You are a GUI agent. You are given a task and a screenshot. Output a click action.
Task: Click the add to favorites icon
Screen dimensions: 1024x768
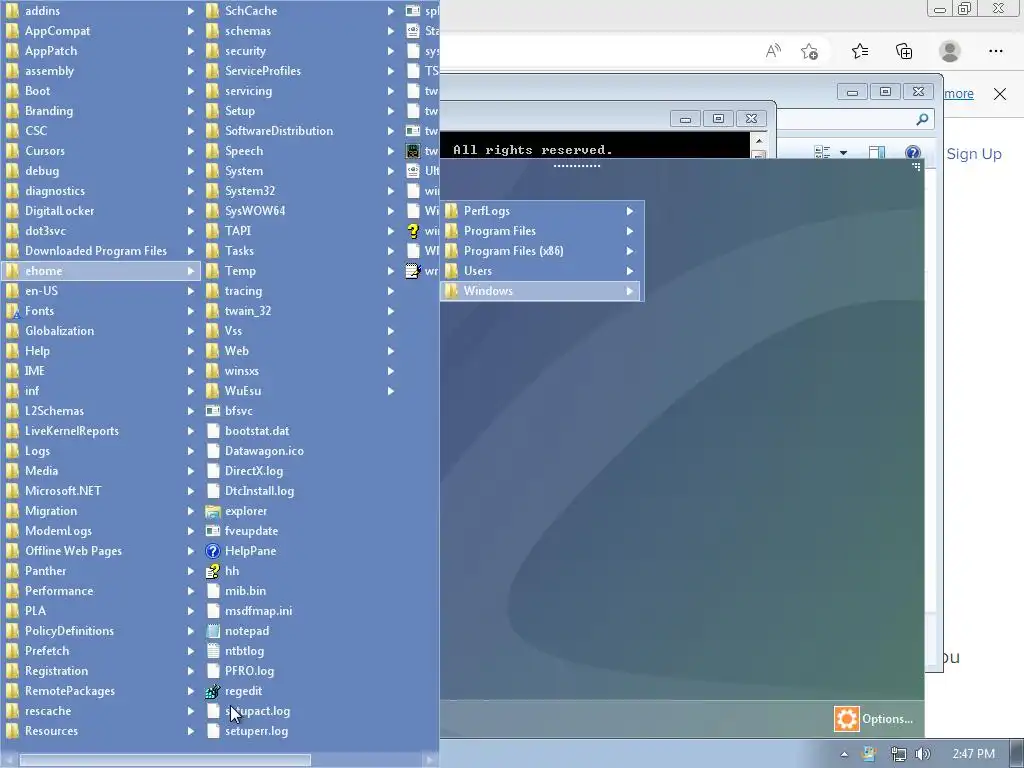pyautogui.click(x=809, y=51)
